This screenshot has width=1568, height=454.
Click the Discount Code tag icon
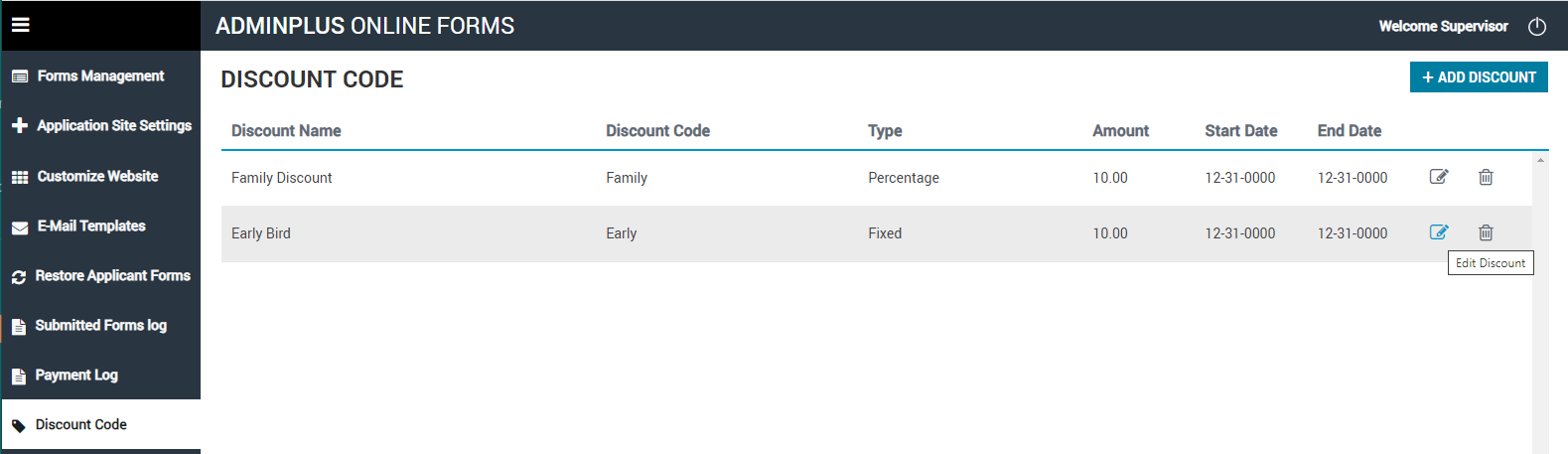point(19,426)
